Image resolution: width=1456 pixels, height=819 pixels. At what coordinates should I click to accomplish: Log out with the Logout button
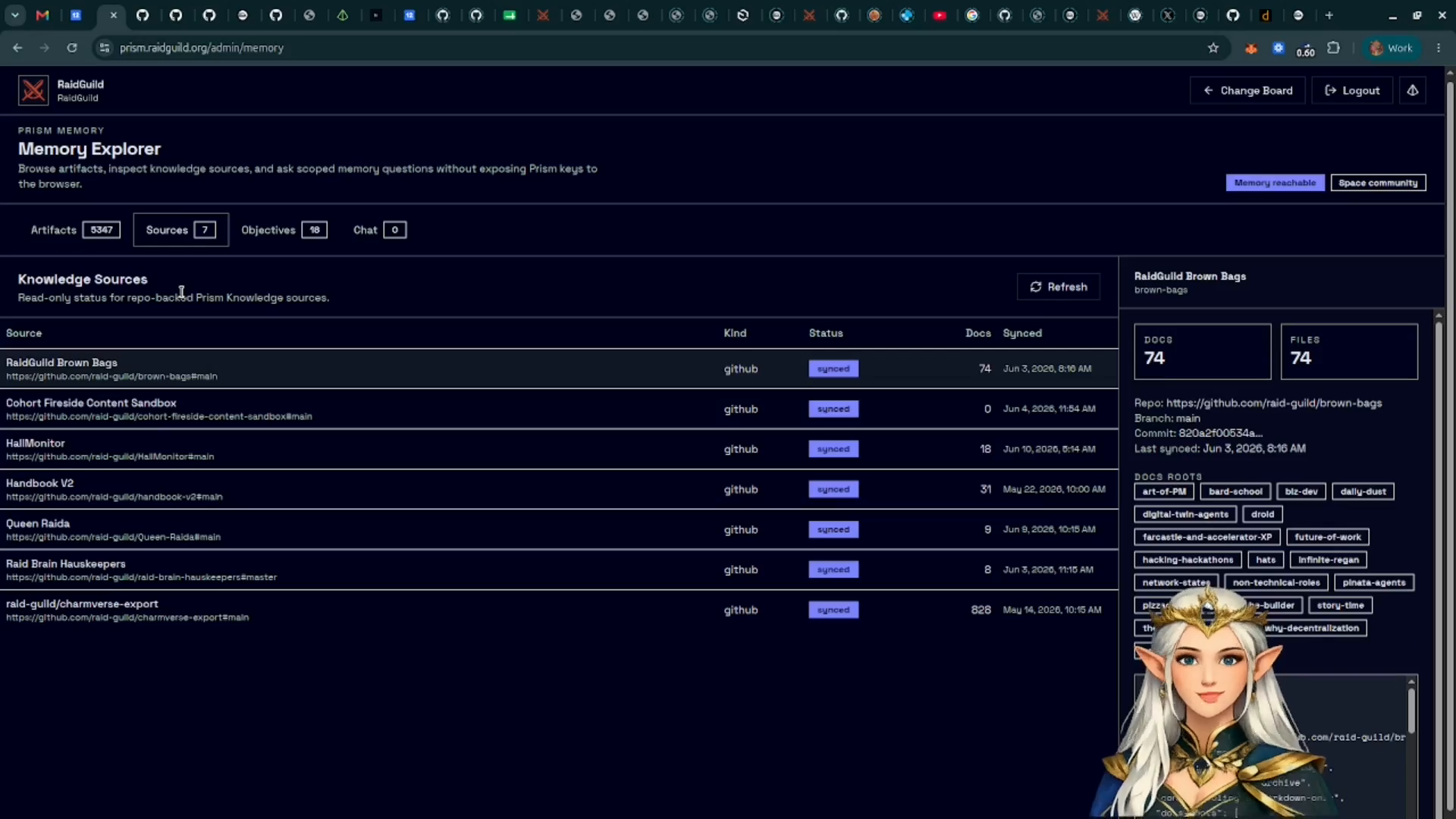click(1352, 90)
